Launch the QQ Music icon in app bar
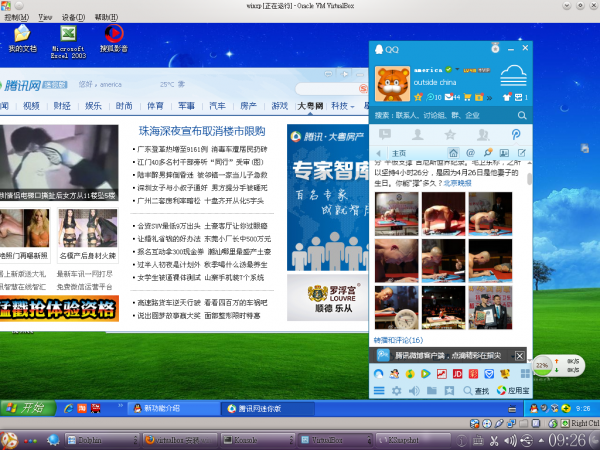The width and height of the screenshot is (600, 450). coord(410,374)
